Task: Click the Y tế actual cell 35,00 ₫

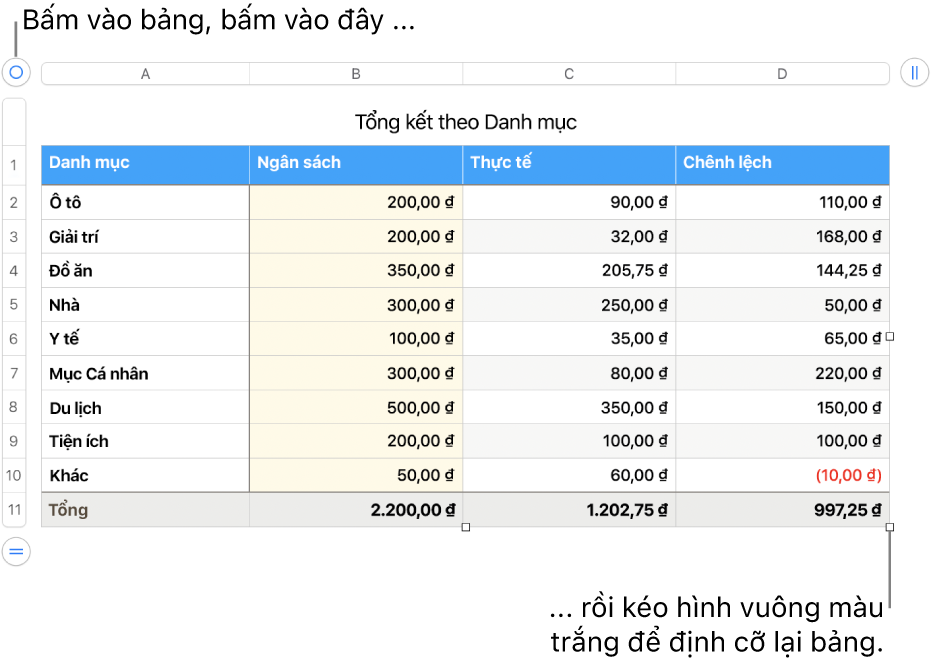Action: [569, 339]
